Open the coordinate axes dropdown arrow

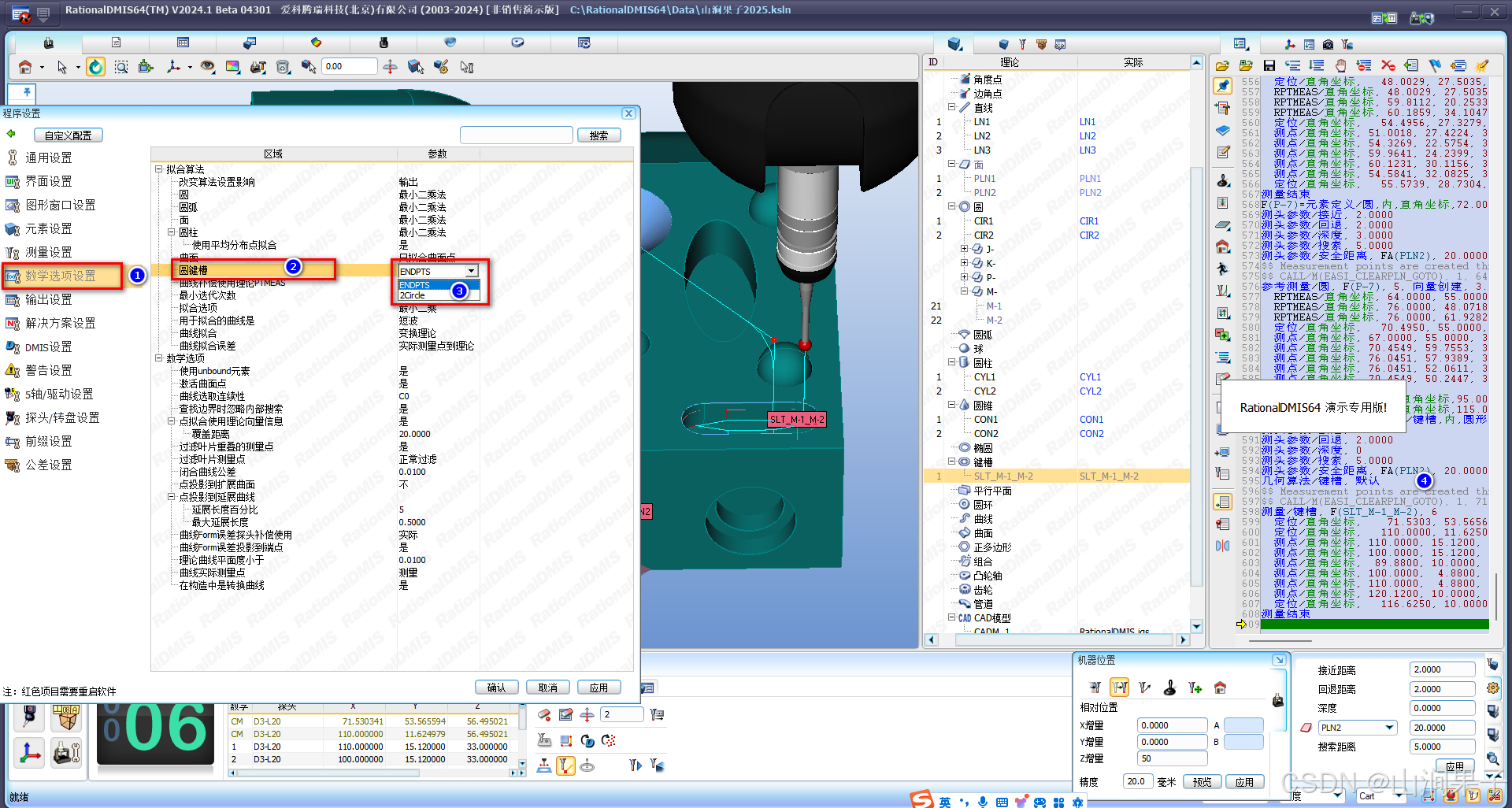click(190, 68)
